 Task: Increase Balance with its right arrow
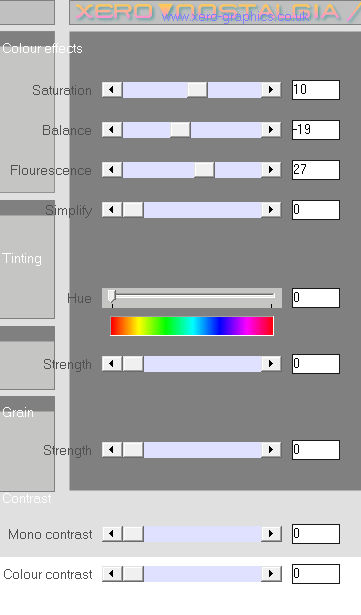tap(271, 130)
